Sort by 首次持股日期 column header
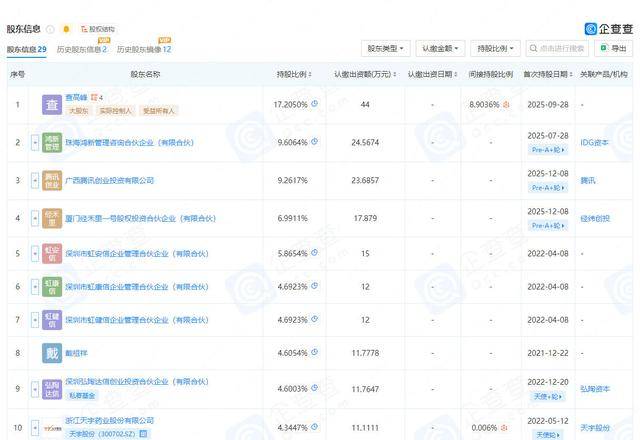This screenshot has height=440, width=640. click(548, 74)
